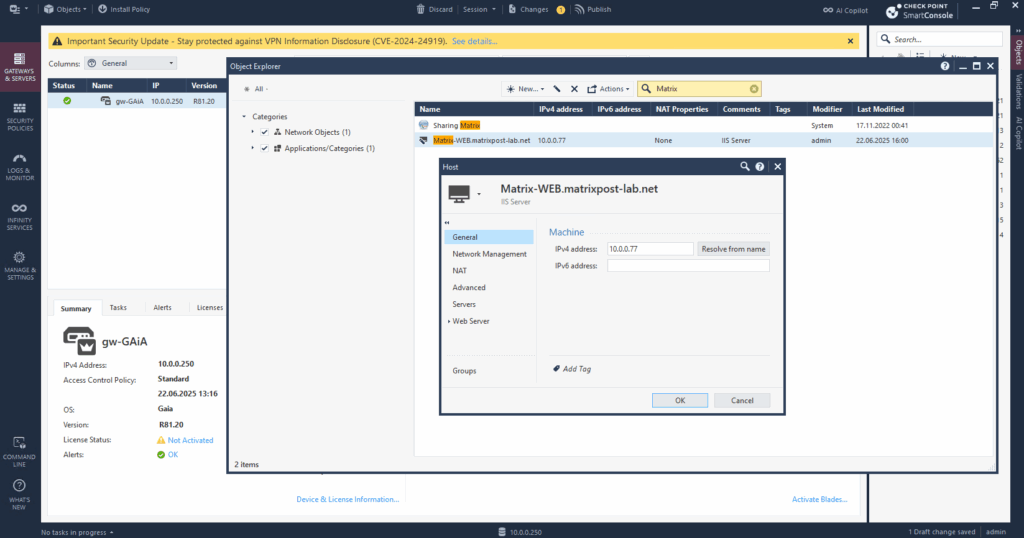Open the Columns General dropdown
1024x538 pixels.
pyautogui.click(x=132, y=63)
